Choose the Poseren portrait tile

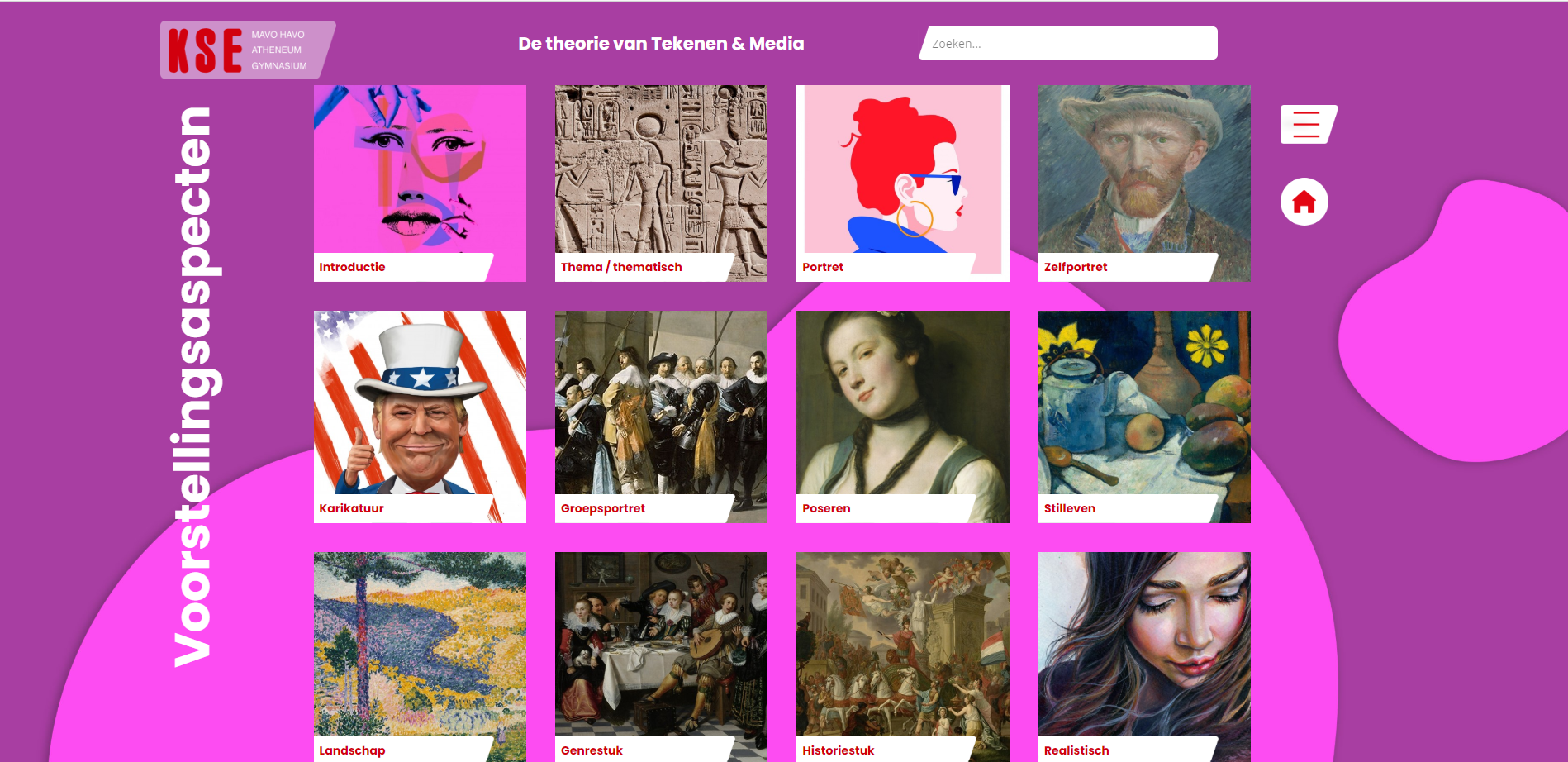point(903,417)
